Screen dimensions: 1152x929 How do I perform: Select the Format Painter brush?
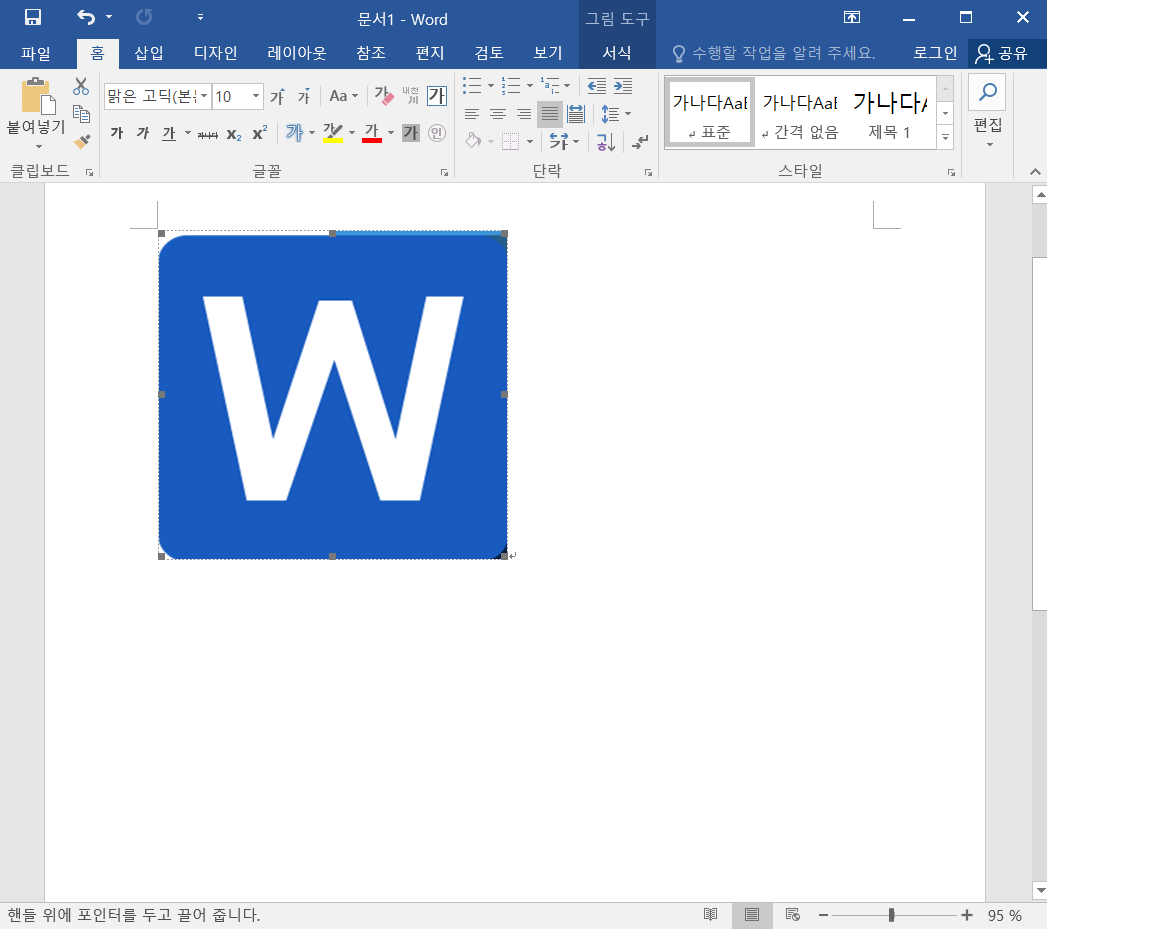82,140
